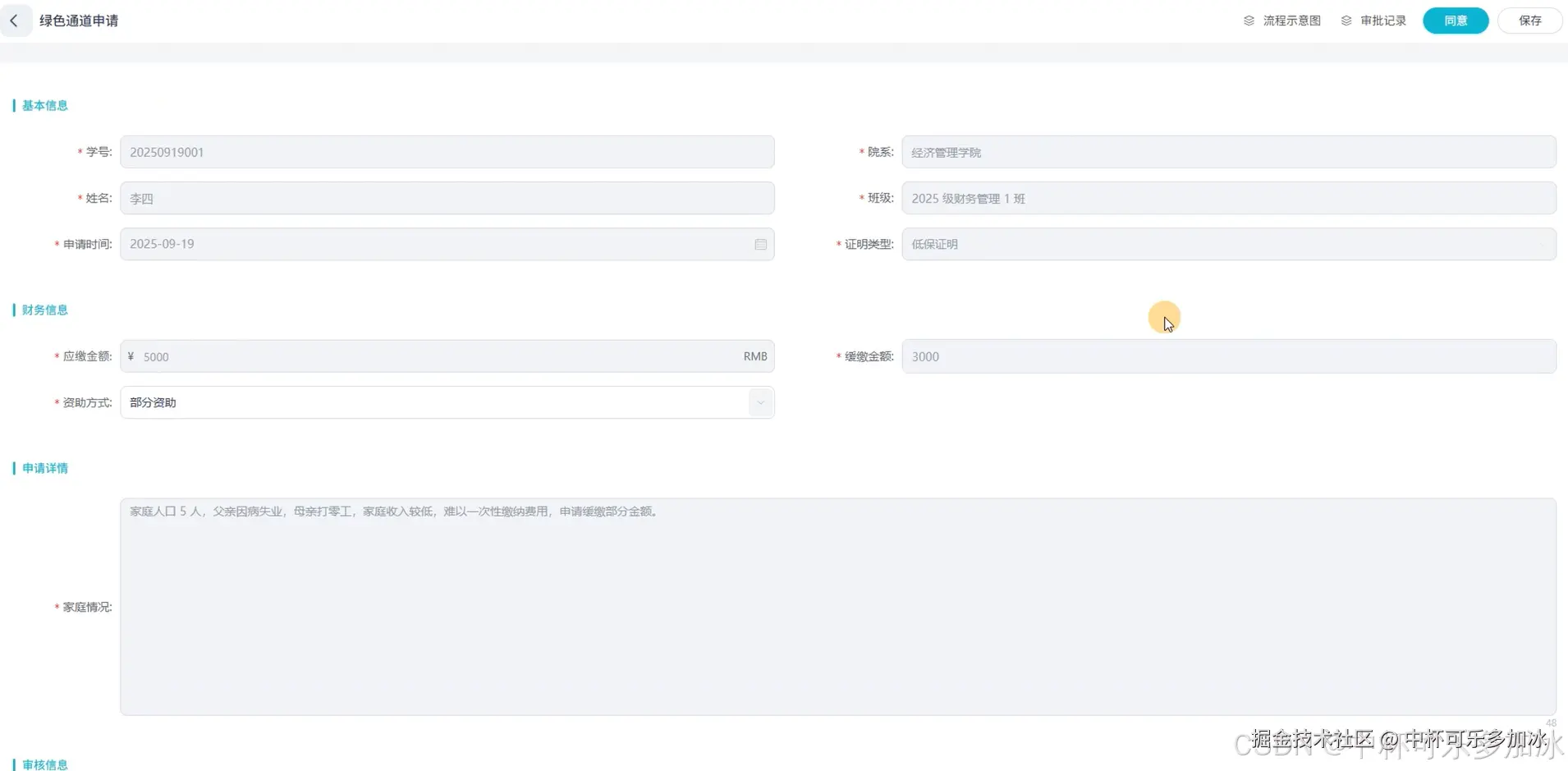View the 审批记录 link
Viewport: 1568px width, 771px height.
tap(1383, 21)
